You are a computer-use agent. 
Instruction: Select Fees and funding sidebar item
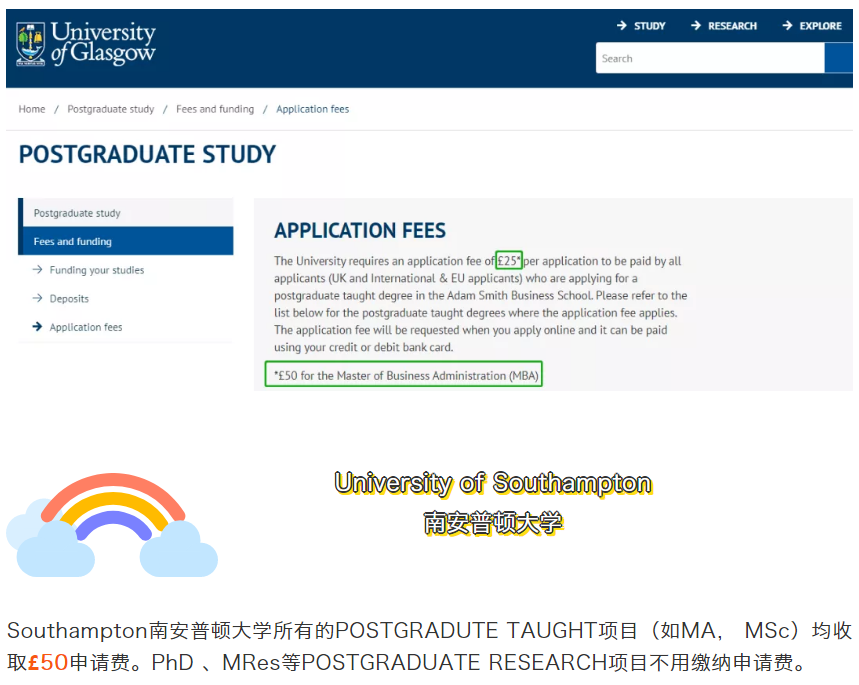[x=126, y=241]
